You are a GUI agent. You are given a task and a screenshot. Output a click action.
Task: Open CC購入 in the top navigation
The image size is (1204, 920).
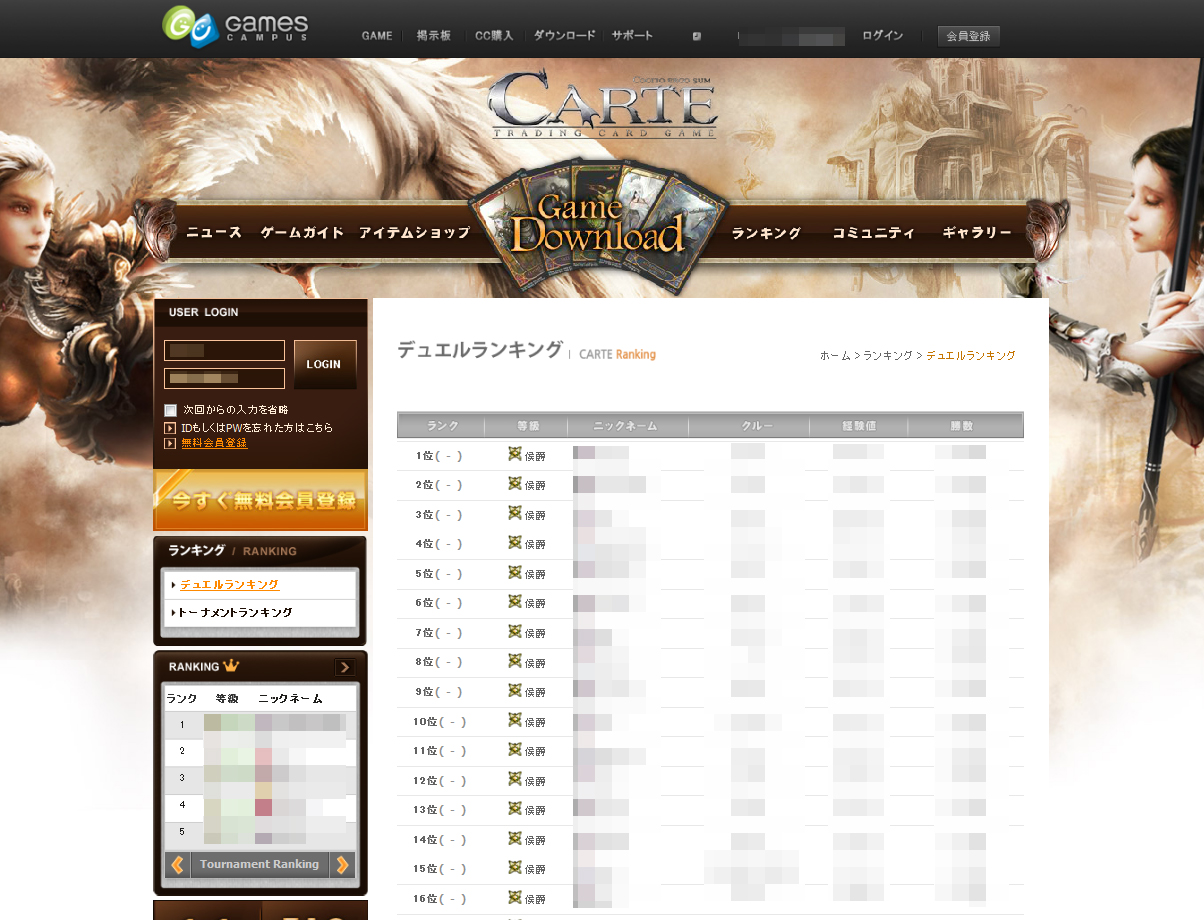(494, 36)
